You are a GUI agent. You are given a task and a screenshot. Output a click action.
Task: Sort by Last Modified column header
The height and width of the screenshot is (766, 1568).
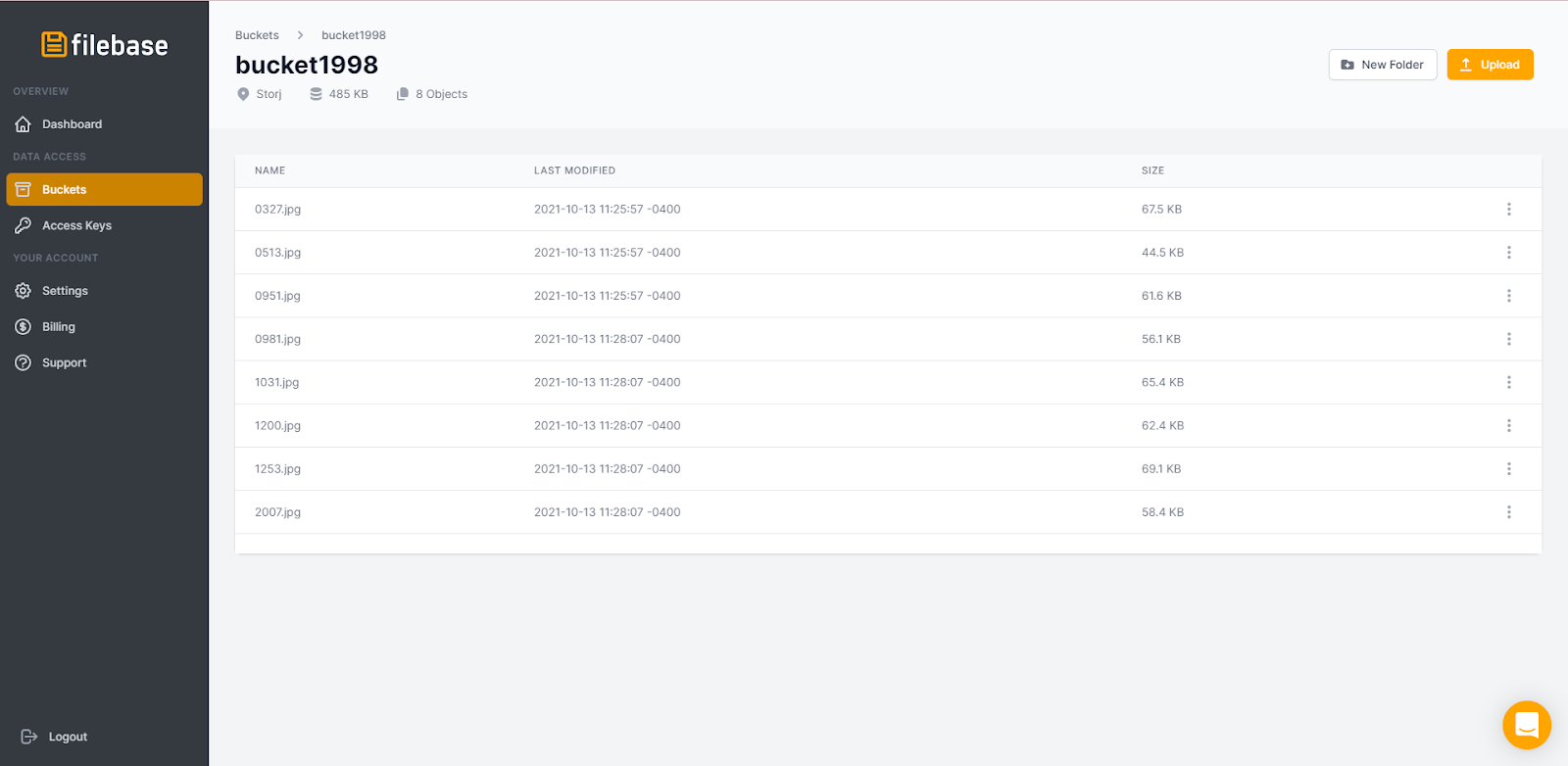(x=575, y=170)
